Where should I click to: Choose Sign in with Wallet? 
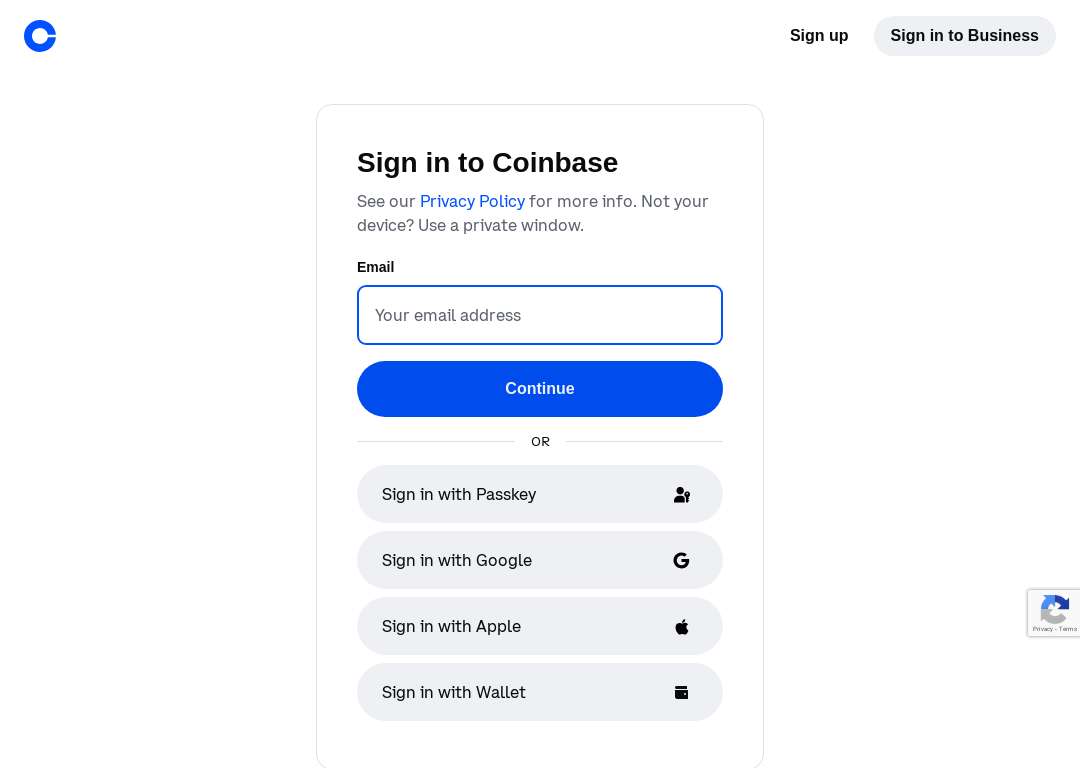[x=540, y=692]
